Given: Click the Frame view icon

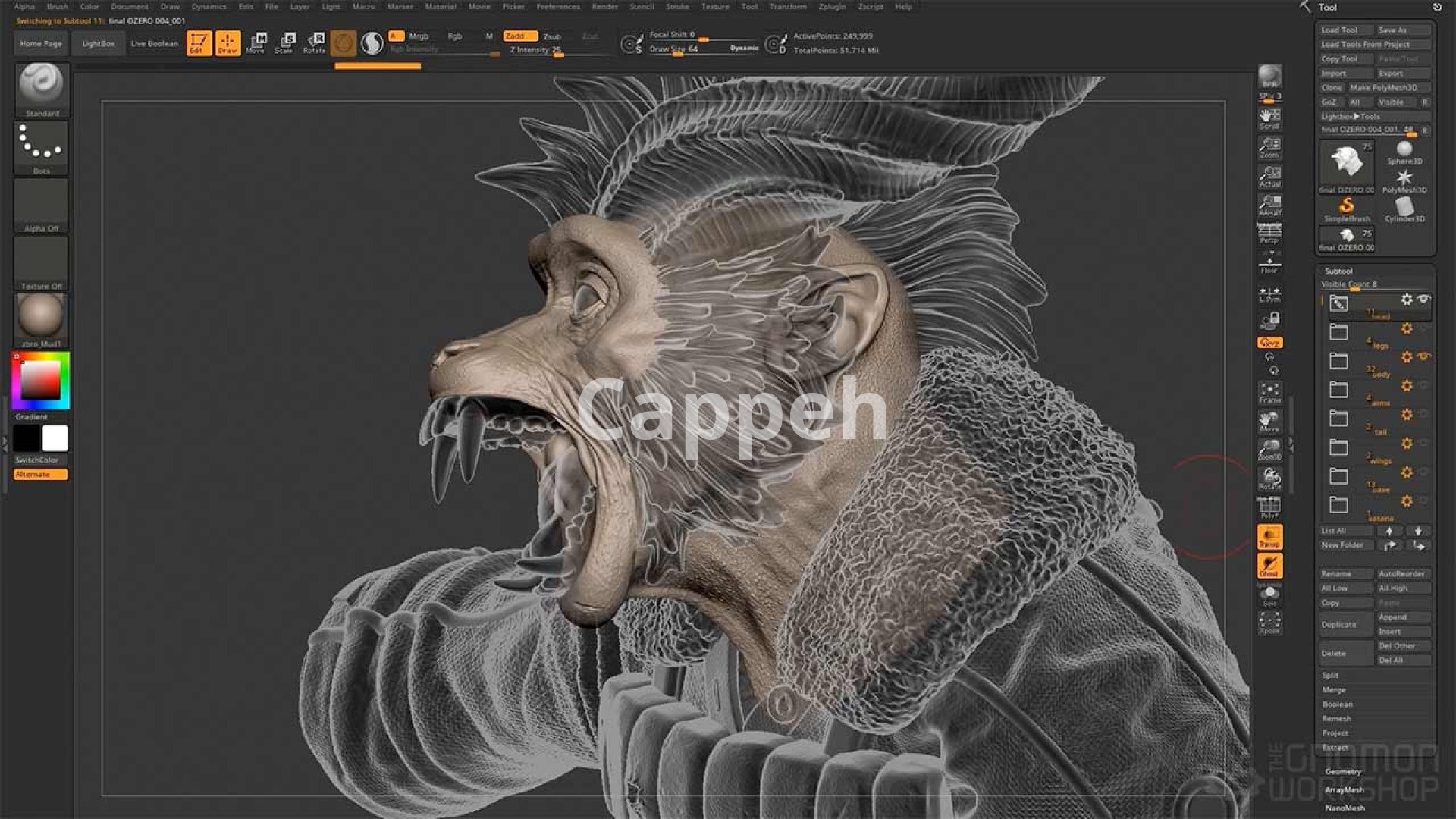Looking at the screenshot, I should [1269, 393].
